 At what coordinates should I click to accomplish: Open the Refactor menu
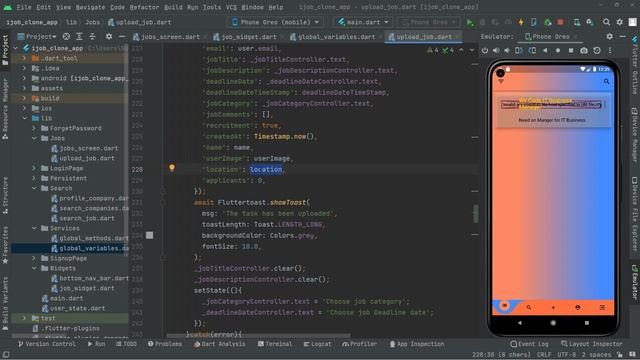pyautogui.click(x=144, y=7)
